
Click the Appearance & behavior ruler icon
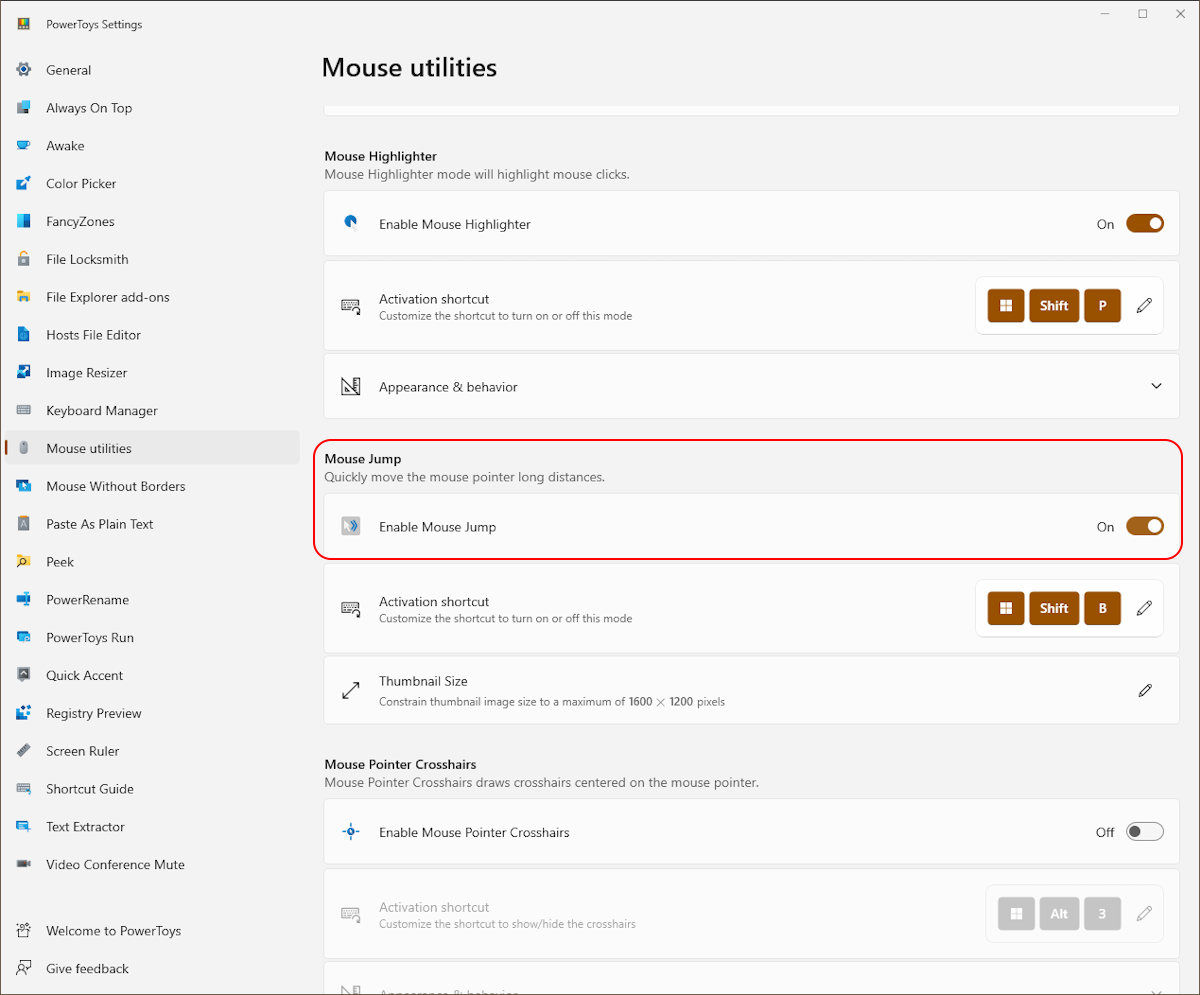click(350, 386)
